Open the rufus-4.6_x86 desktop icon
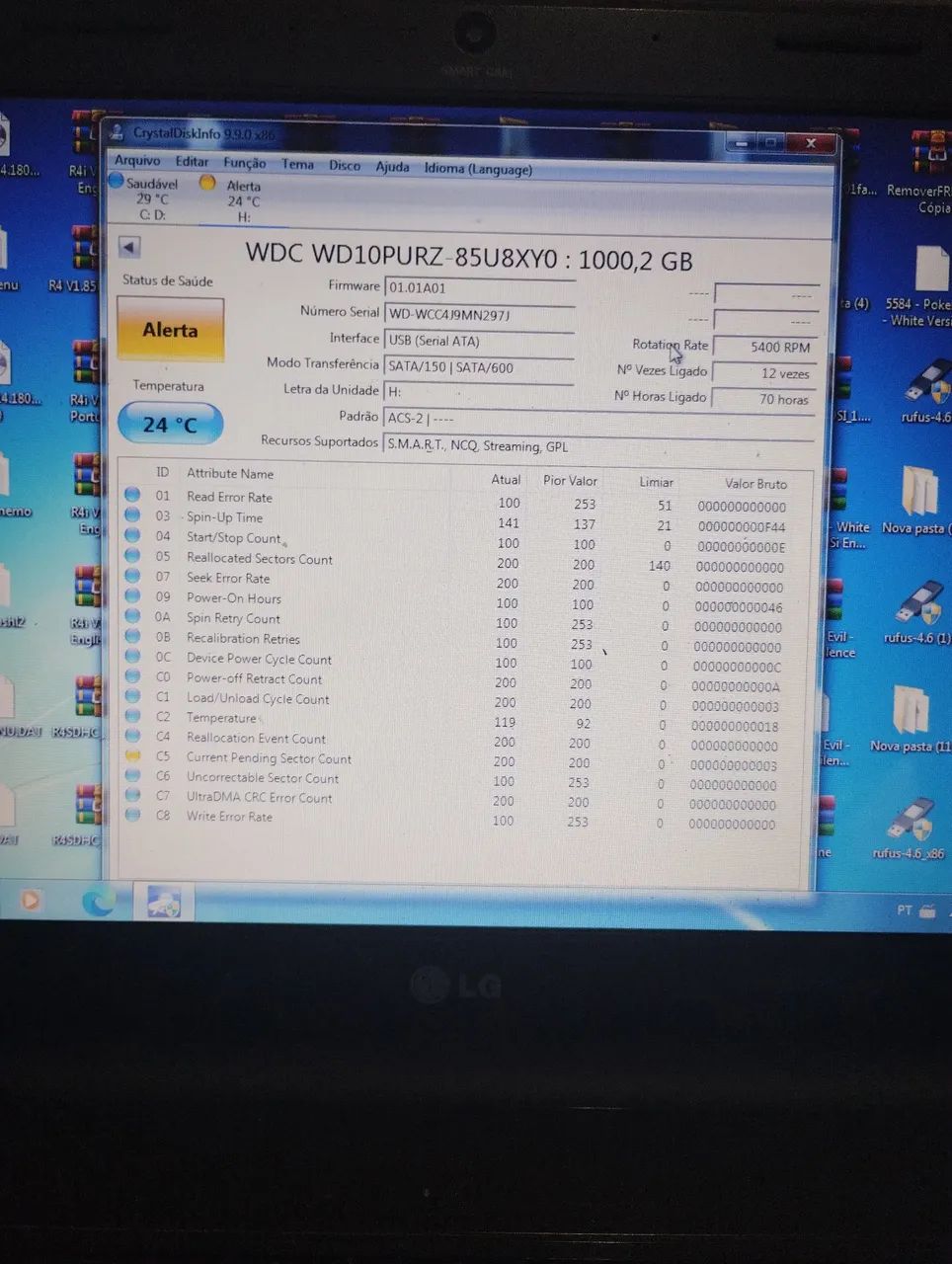 tap(910, 828)
